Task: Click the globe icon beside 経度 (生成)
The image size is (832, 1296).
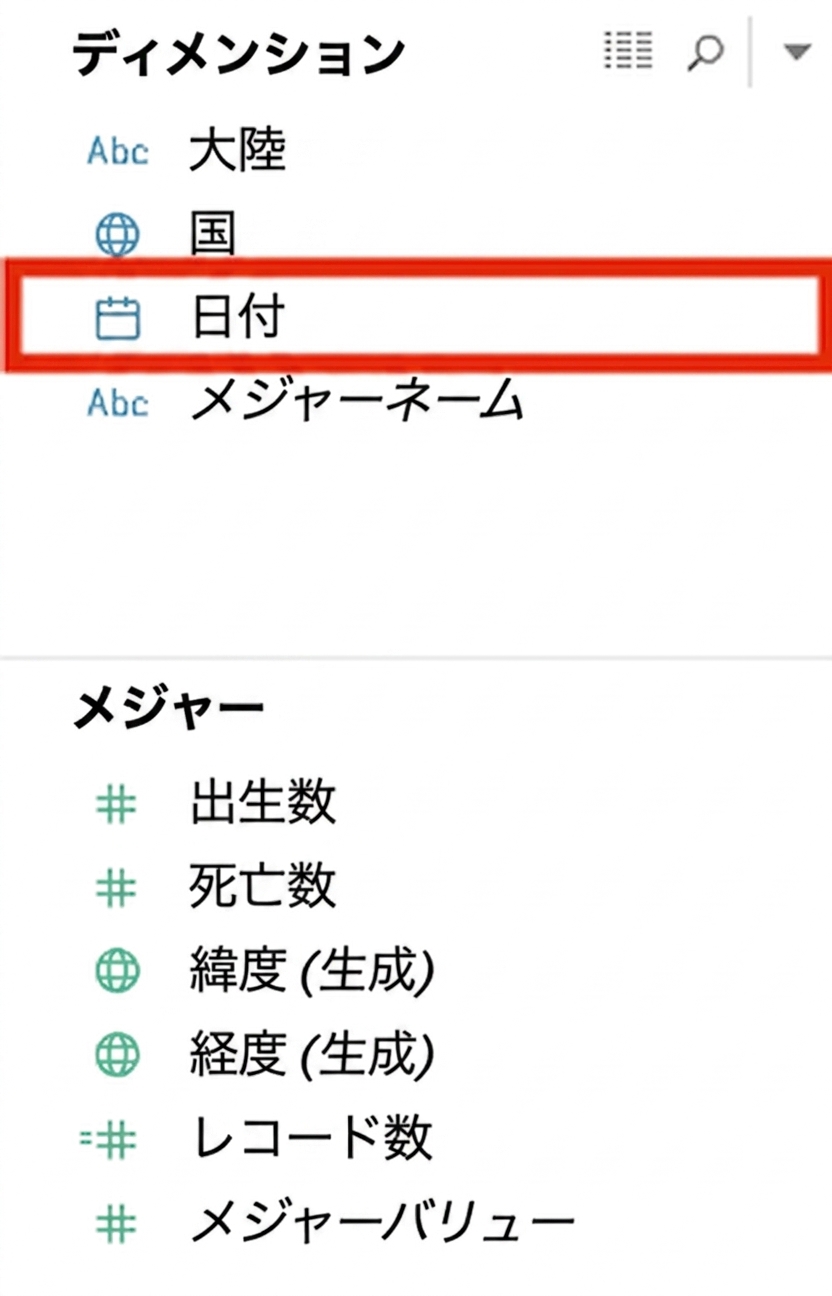Action: [x=118, y=1054]
